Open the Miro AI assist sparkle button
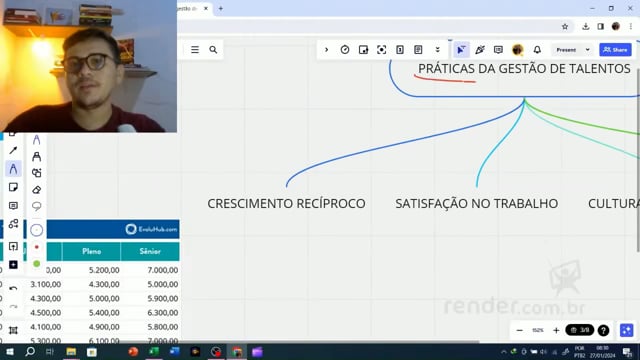The image size is (640, 360). click(627, 330)
